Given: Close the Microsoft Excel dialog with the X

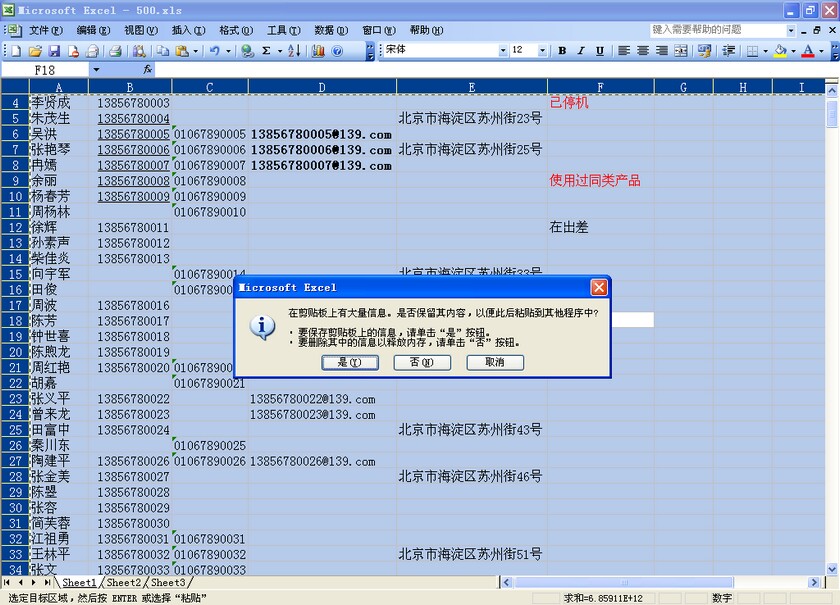Looking at the screenshot, I should [599, 288].
